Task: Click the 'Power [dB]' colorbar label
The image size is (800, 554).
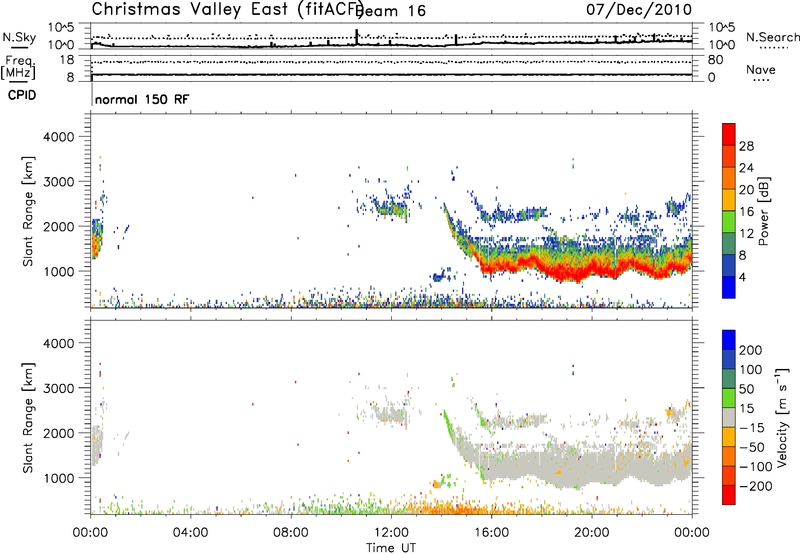Action: (x=763, y=211)
